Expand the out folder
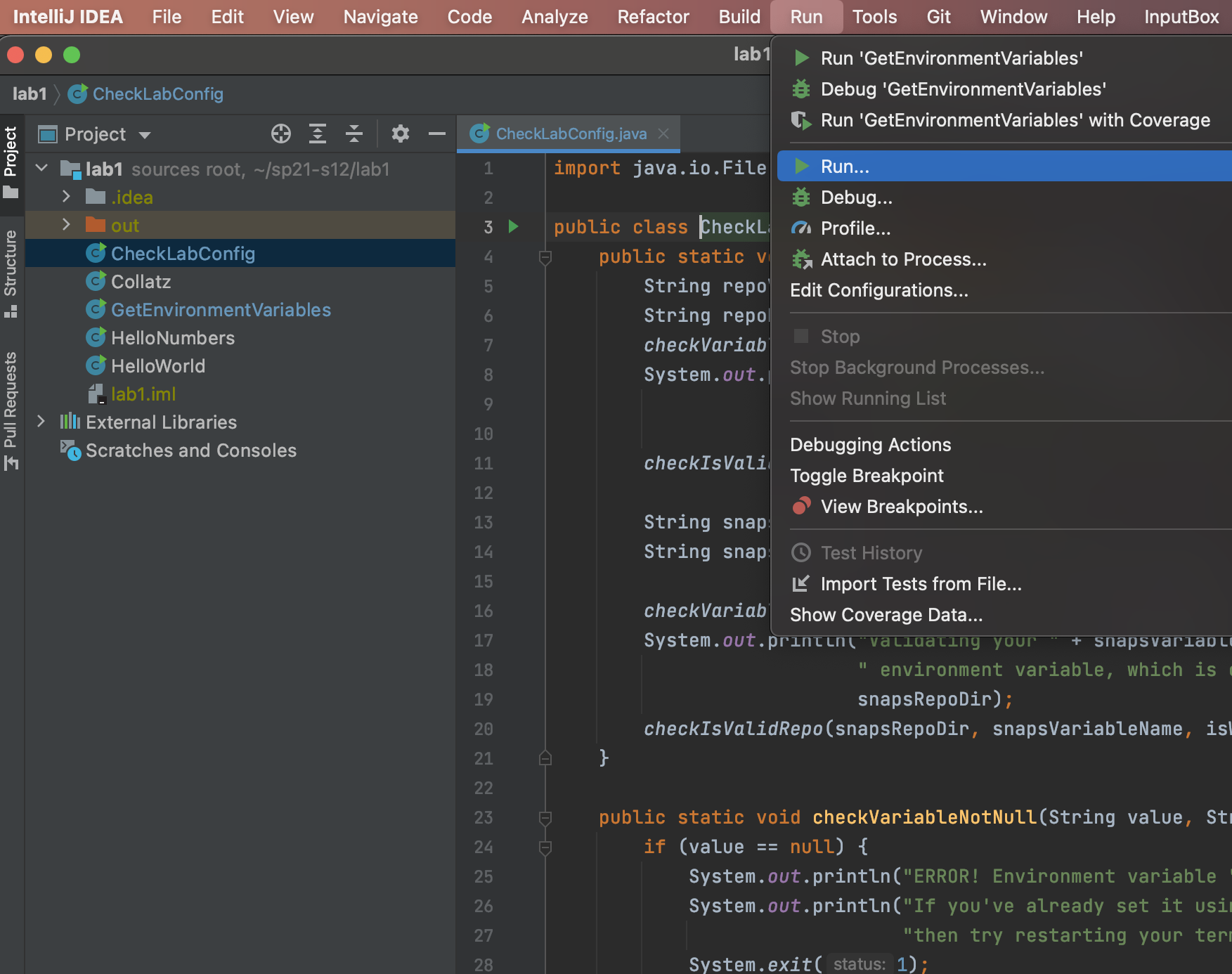Image resolution: width=1232 pixels, height=974 pixels. (x=66, y=225)
